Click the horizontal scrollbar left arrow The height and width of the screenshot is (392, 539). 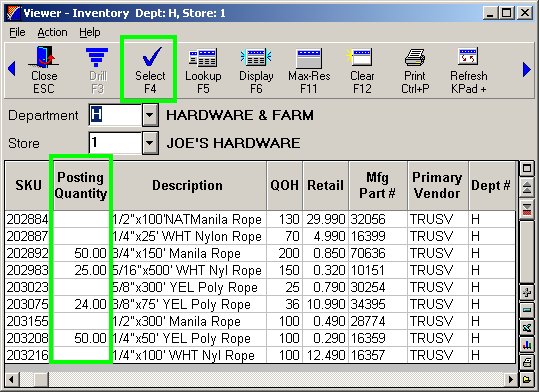pyautogui.click(x=12, y=380)
